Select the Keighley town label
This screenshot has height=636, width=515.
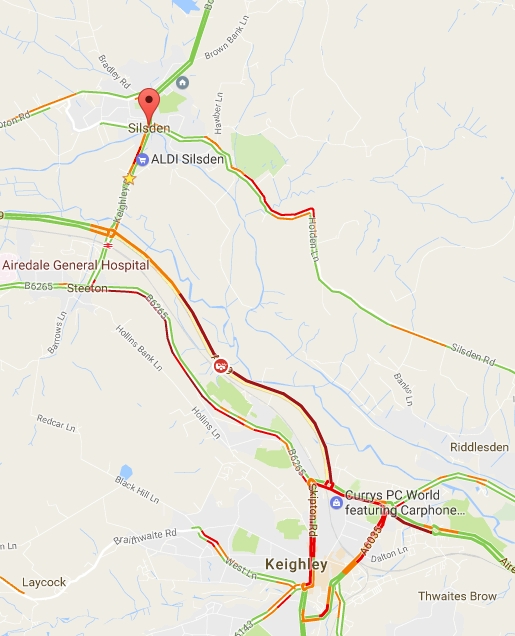pos(296,565)
